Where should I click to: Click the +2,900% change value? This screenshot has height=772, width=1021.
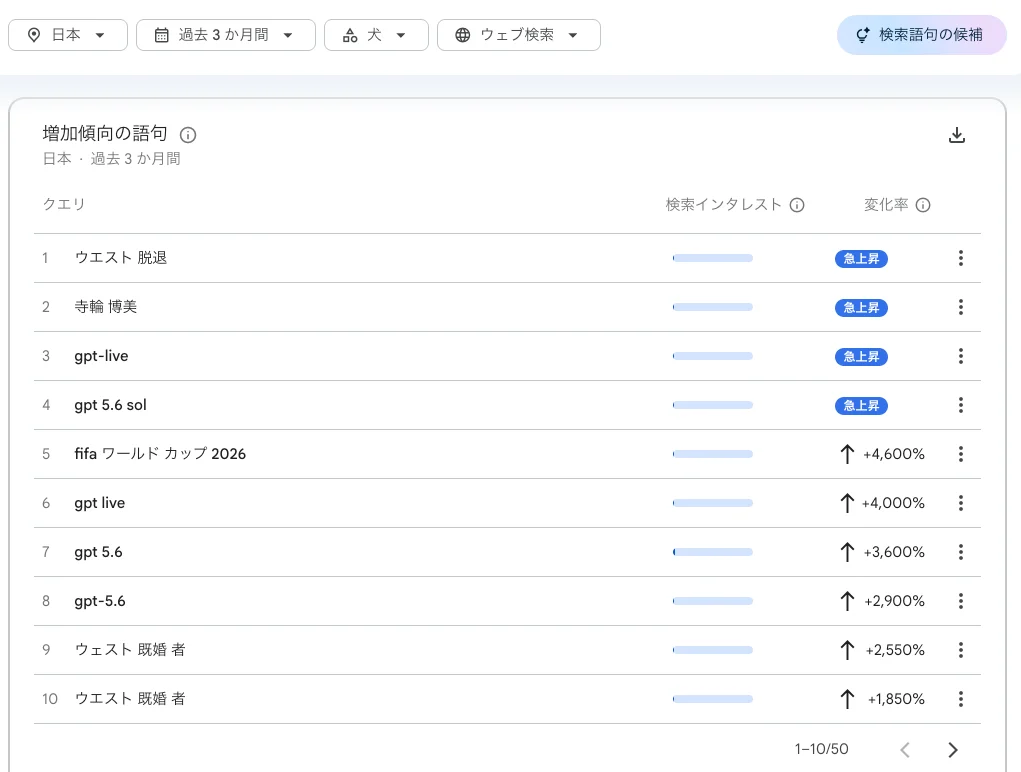click(x=894, y=601)
